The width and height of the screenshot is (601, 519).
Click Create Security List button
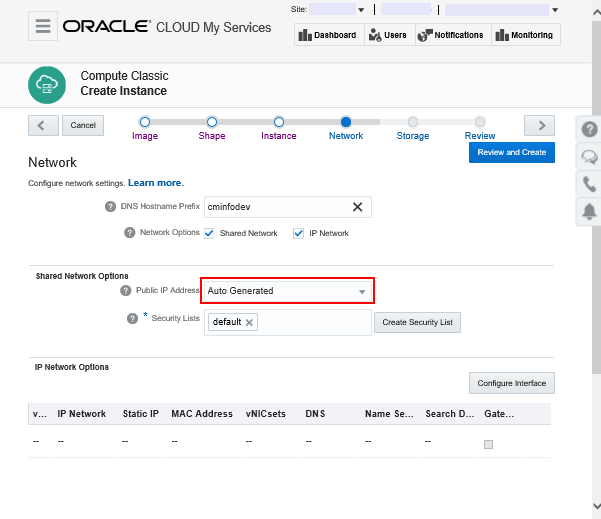[417, 322]
